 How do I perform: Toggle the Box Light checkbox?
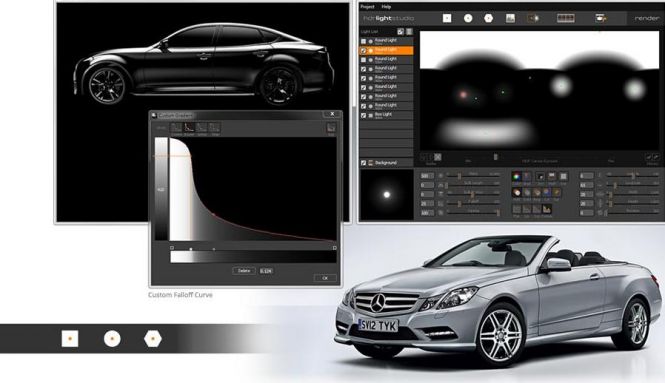[x=363, y=115]
